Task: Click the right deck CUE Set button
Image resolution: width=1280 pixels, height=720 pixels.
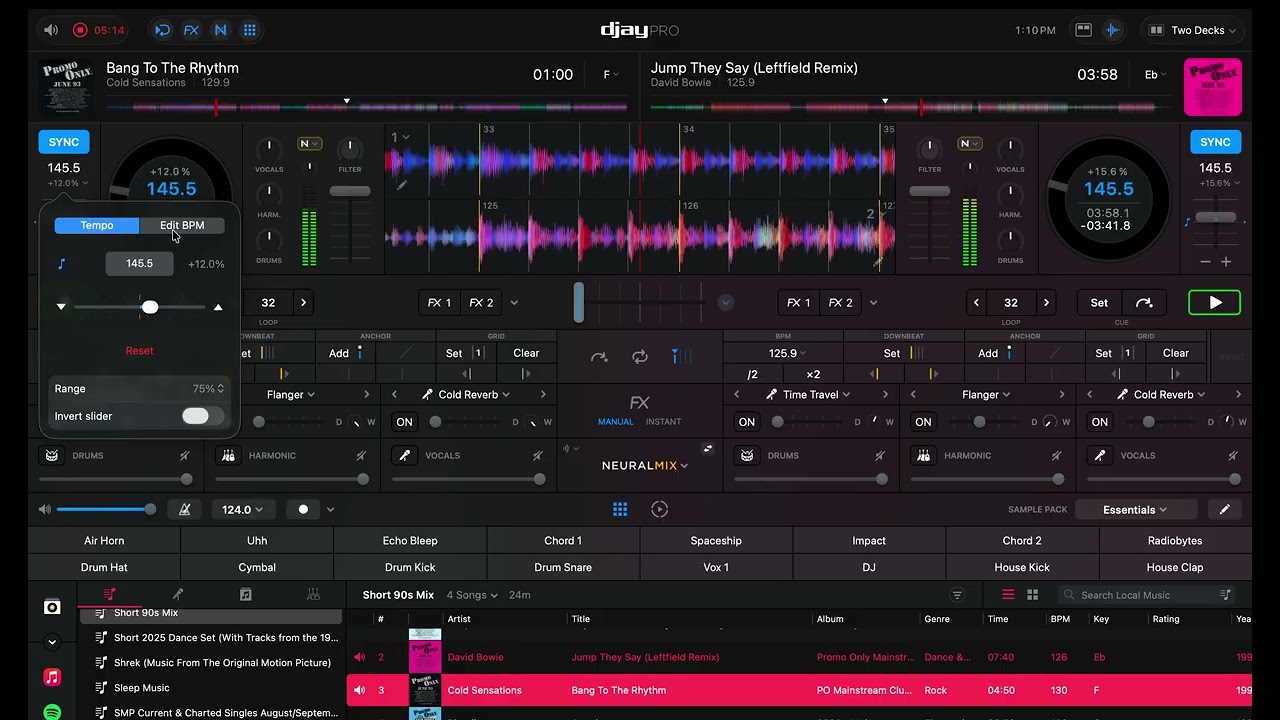Action: pyautogui.click(x=1099, y=303)
